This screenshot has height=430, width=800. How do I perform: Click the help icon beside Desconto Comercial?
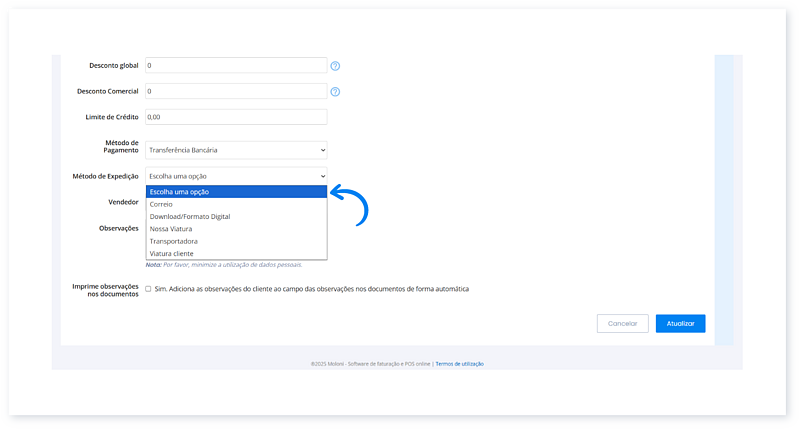[x=336, y=92]
